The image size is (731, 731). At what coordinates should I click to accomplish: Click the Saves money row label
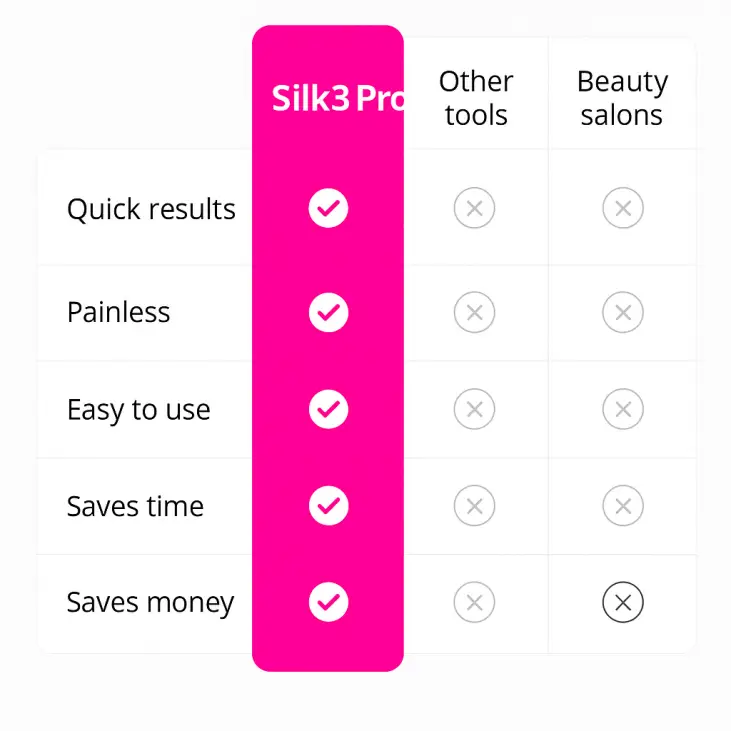tap(150, 603)
